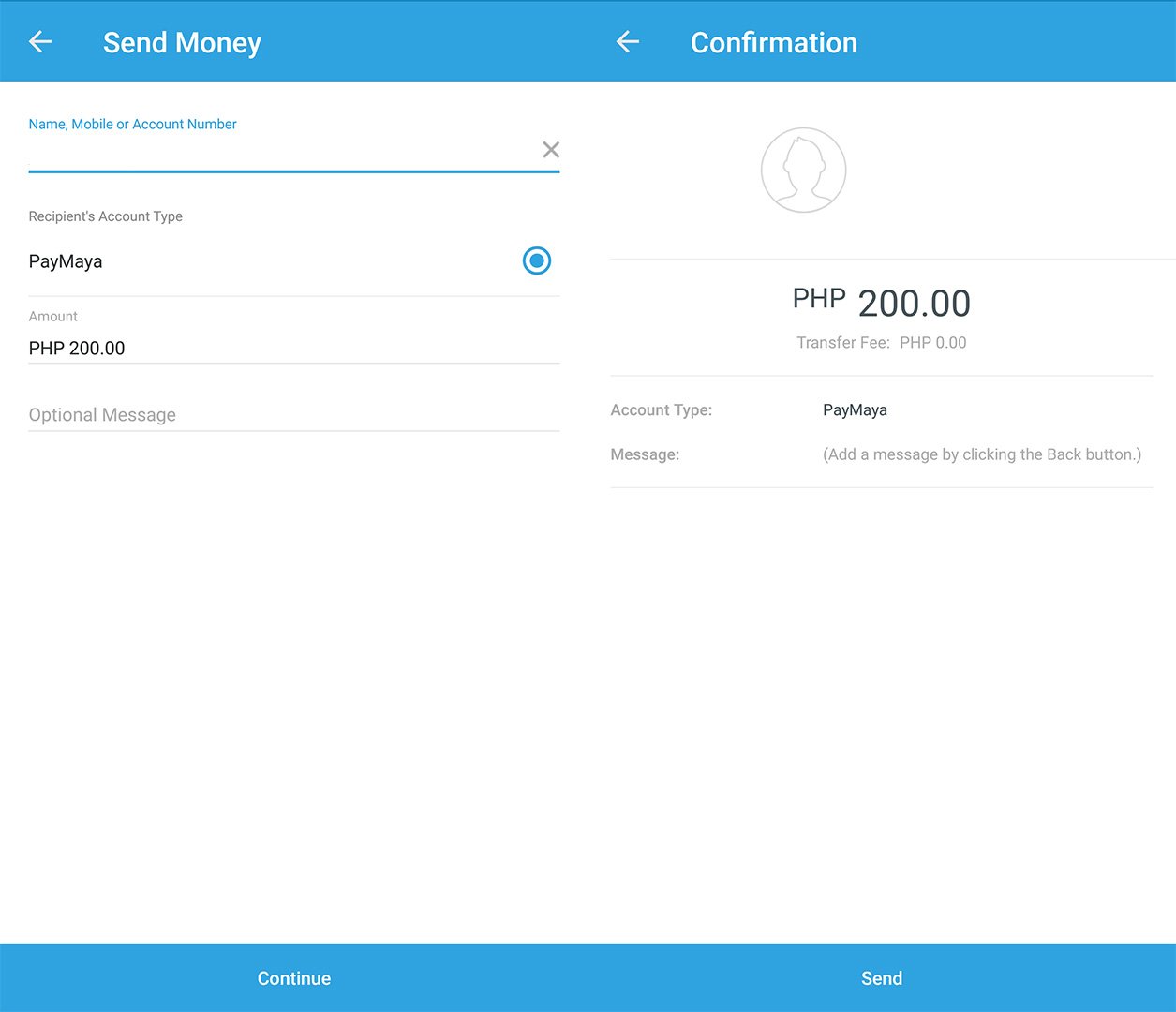Image resolution: width=1176 pixels, height=1012 pixels.
Task: Click the recipient profile avatar
Action: (x=804, y=170)
